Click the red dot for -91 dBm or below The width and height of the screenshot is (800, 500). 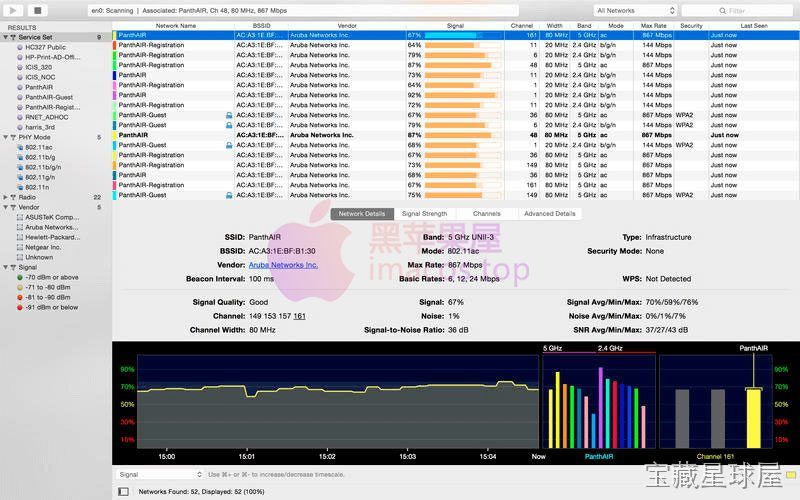coord(20,308)
